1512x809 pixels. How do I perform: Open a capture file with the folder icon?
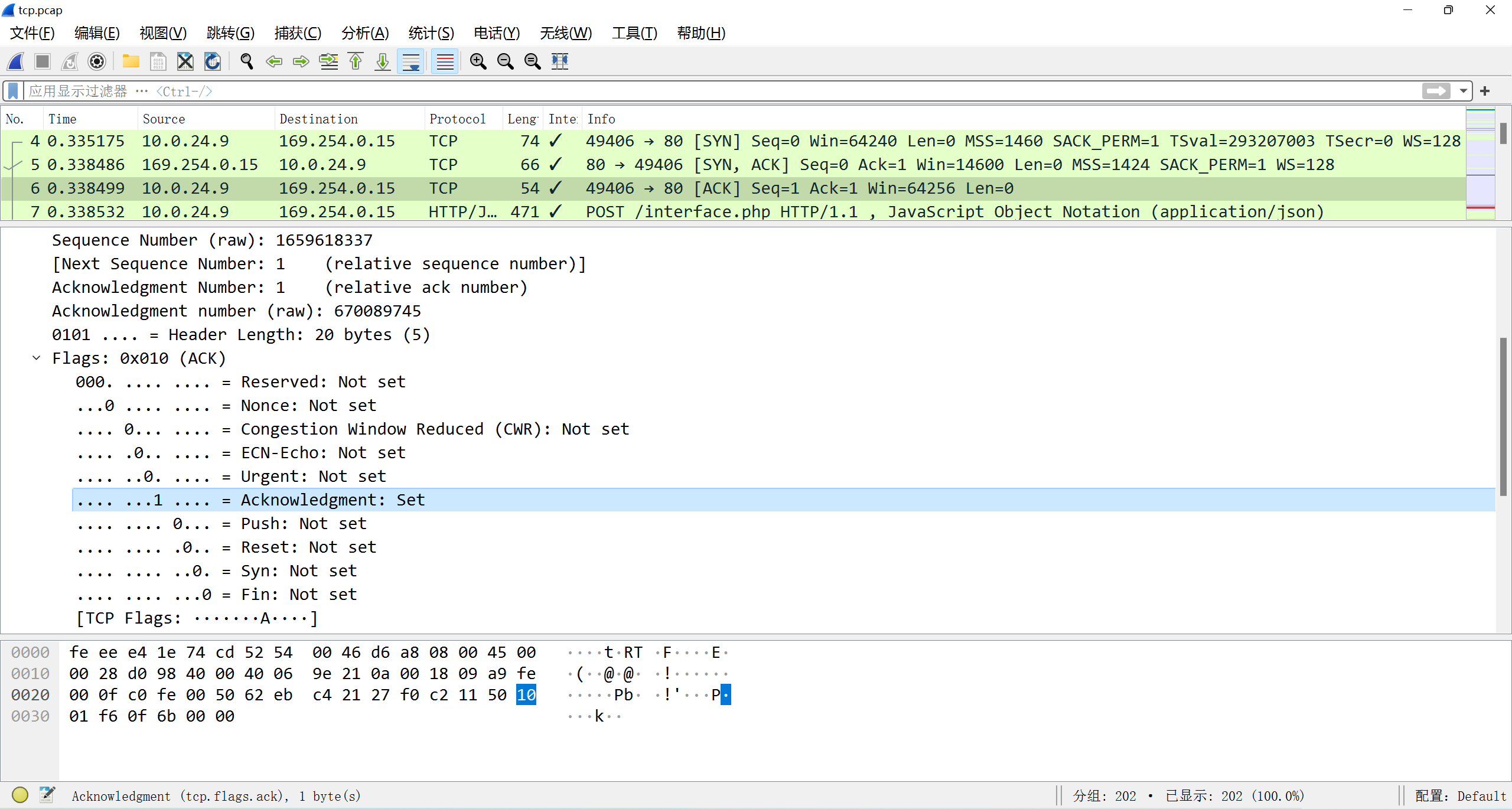pos(131,61)
